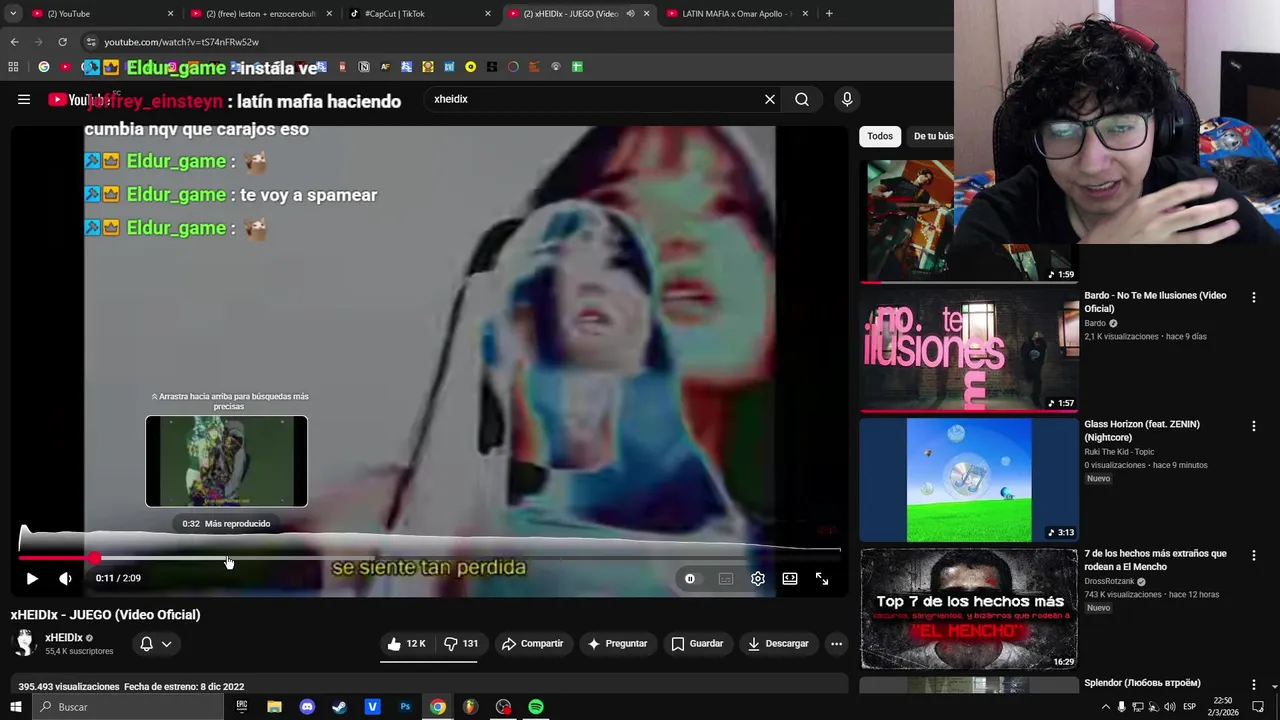
Task: Reload the current YouTube page
Action: click(62, 42)
